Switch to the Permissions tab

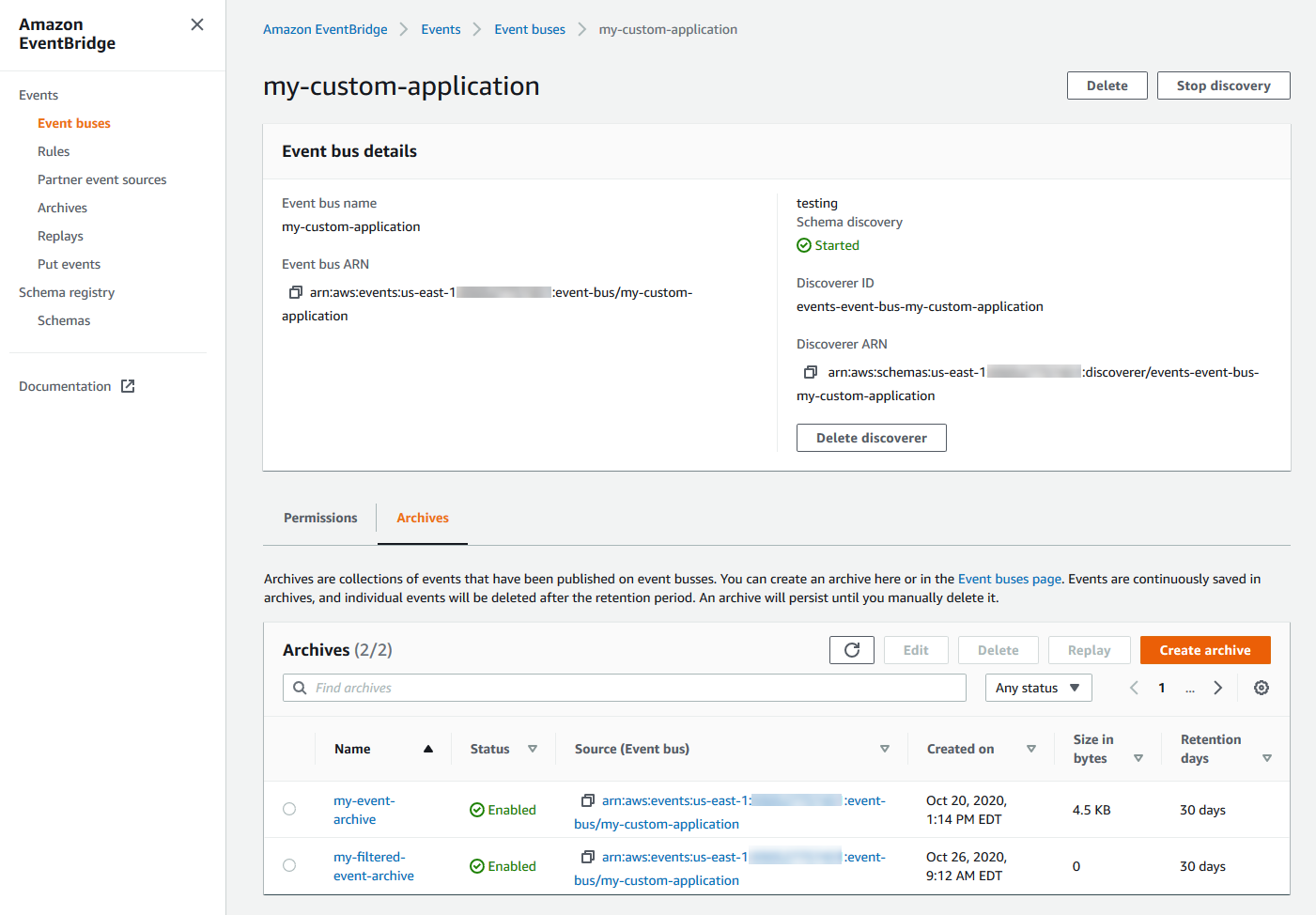coord(320,518)
